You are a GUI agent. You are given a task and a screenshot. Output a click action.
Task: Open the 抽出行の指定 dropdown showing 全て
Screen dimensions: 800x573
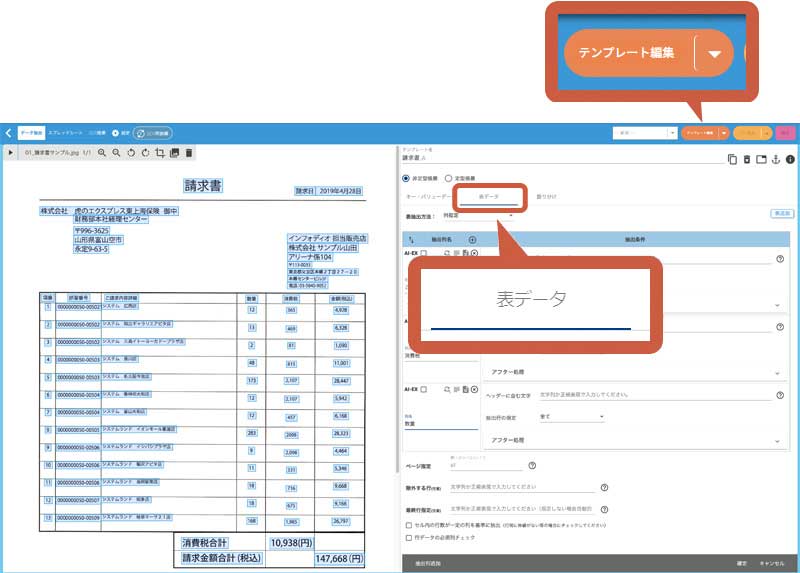click(x=571, y=417)
